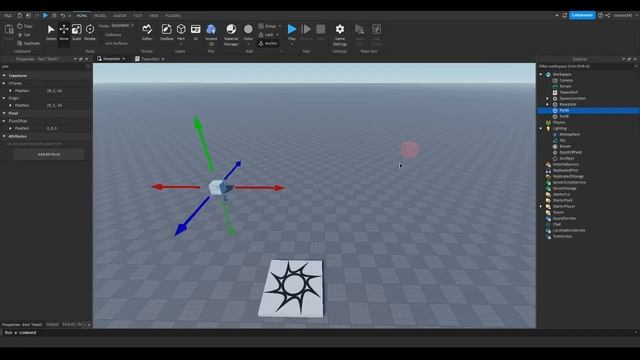Collapse the Transform properties section
The image size is (640, 360).
pos(4,76)
